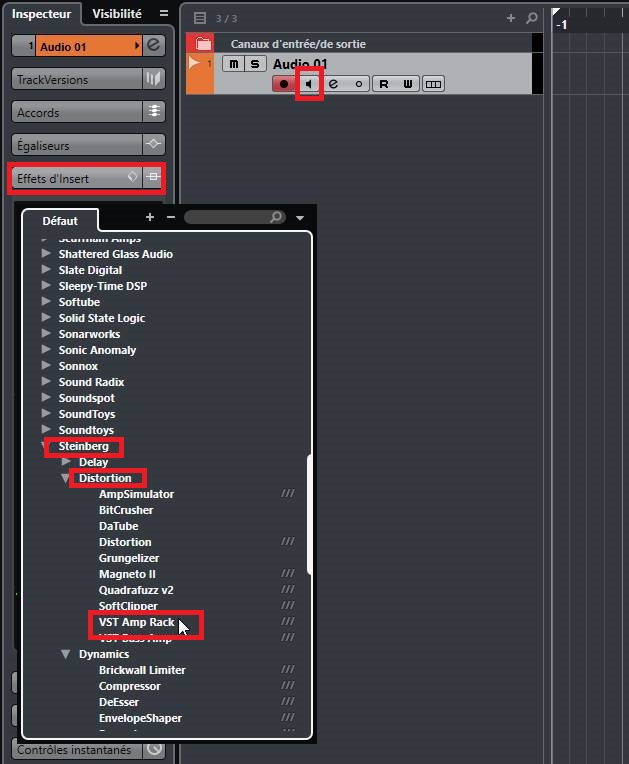Click the plugin search field
The image size is (629, 764).
pos(235,217)
